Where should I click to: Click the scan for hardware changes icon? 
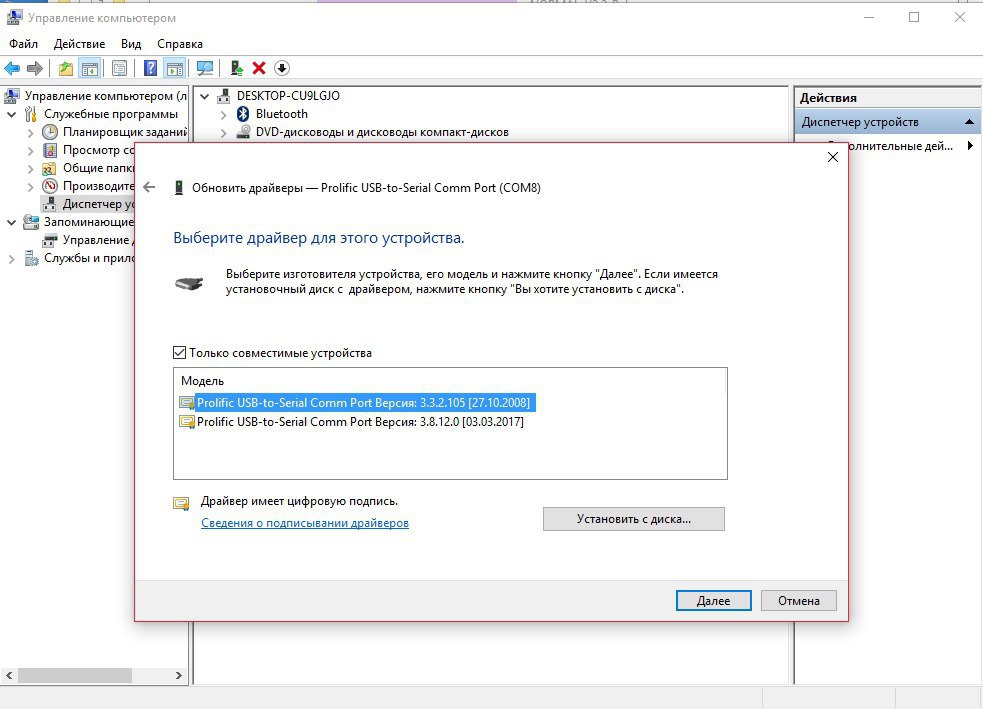(205, 68)
